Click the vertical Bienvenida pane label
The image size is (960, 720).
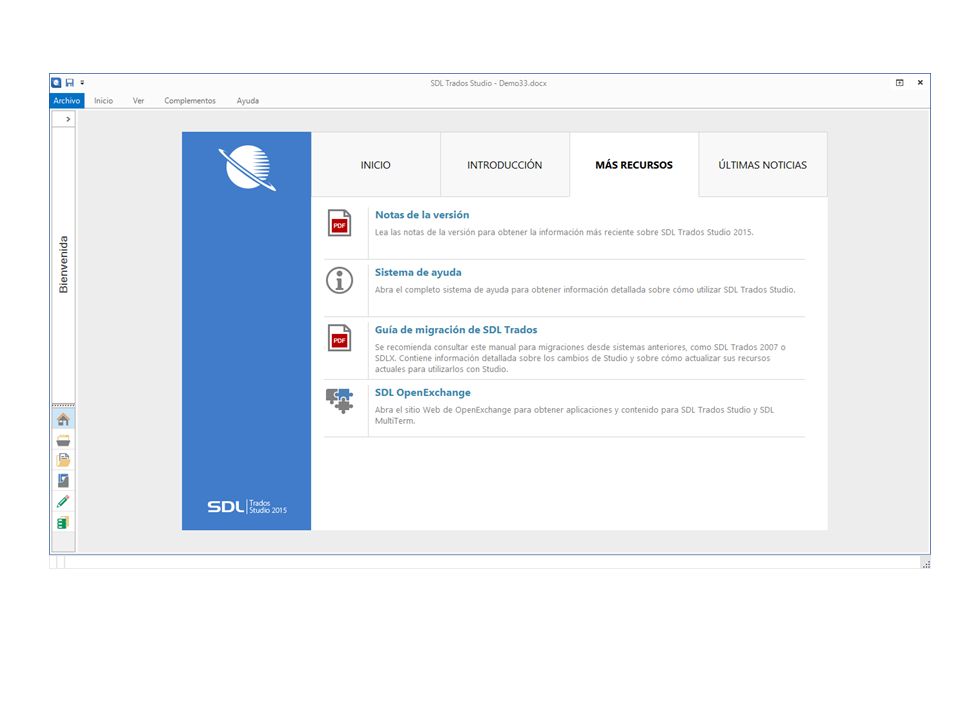[63, 264]
